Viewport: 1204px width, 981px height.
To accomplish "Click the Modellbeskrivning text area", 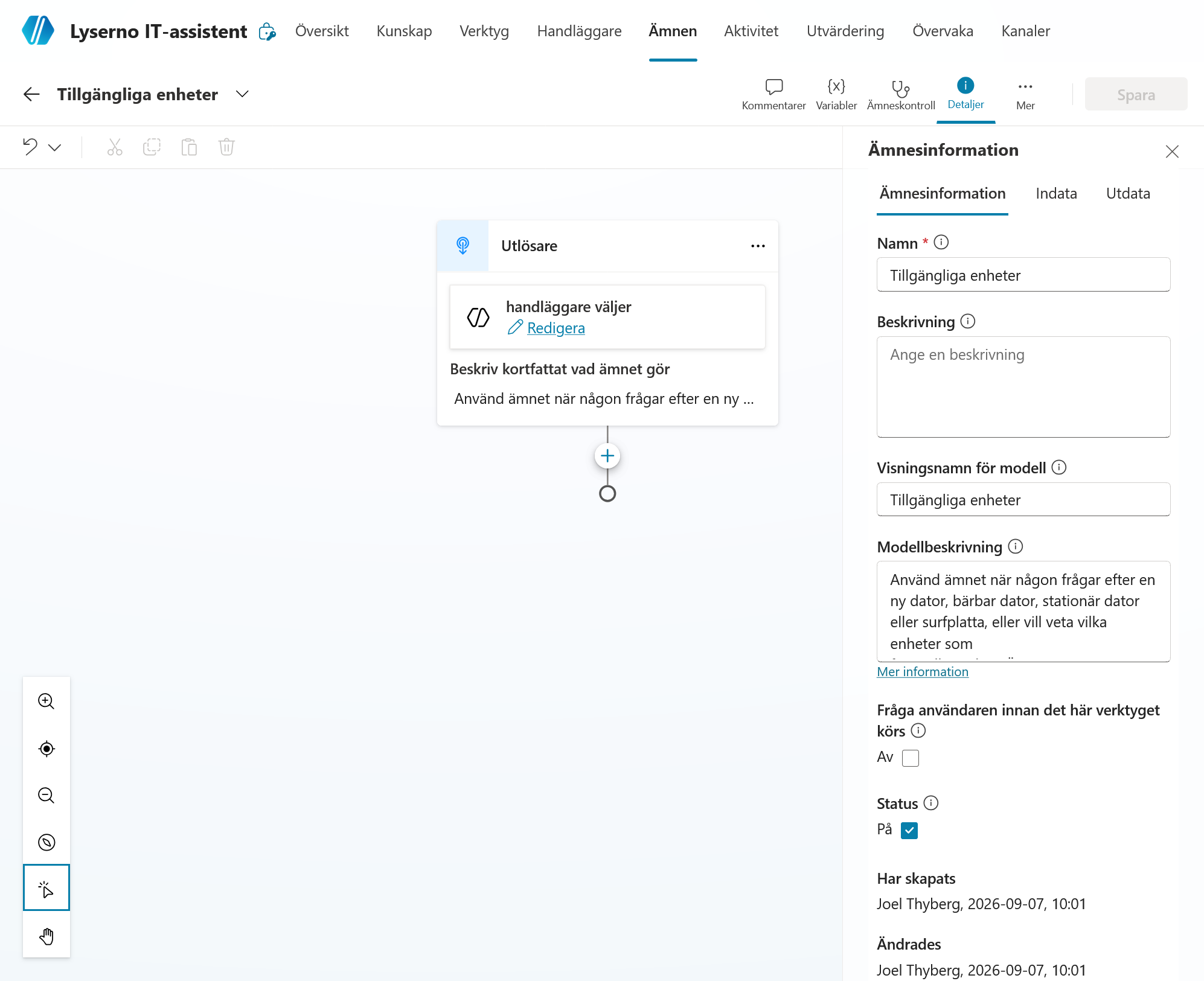I will 1023,612.
